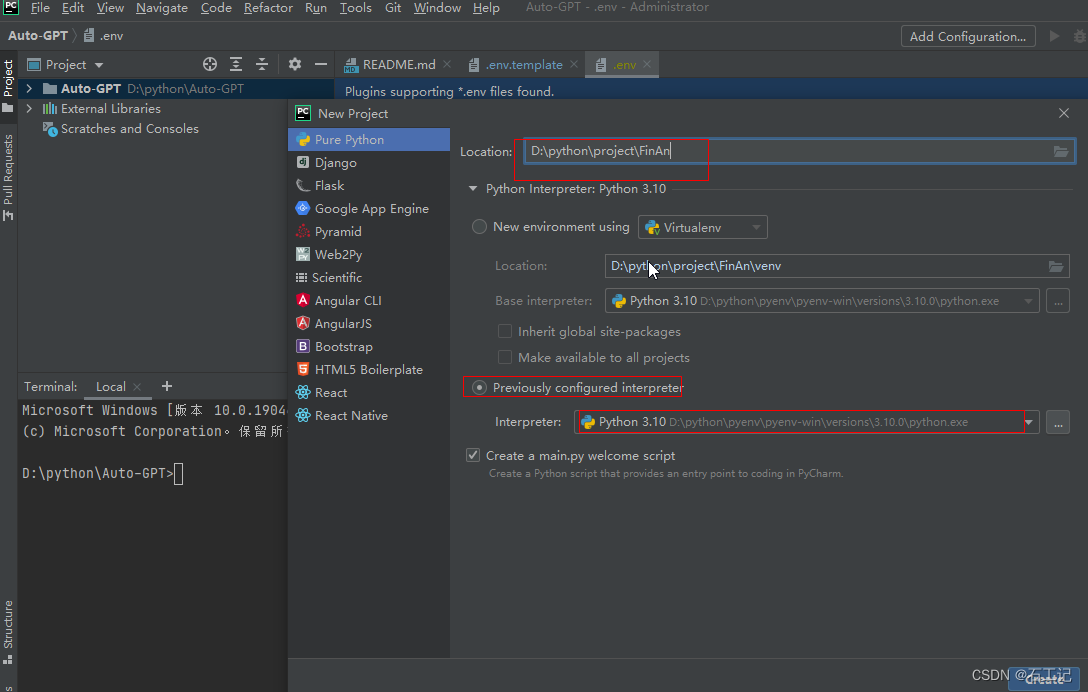Collapse Python Interpreter section triangle
1088x692 pixels.
[x=473, y=189]
